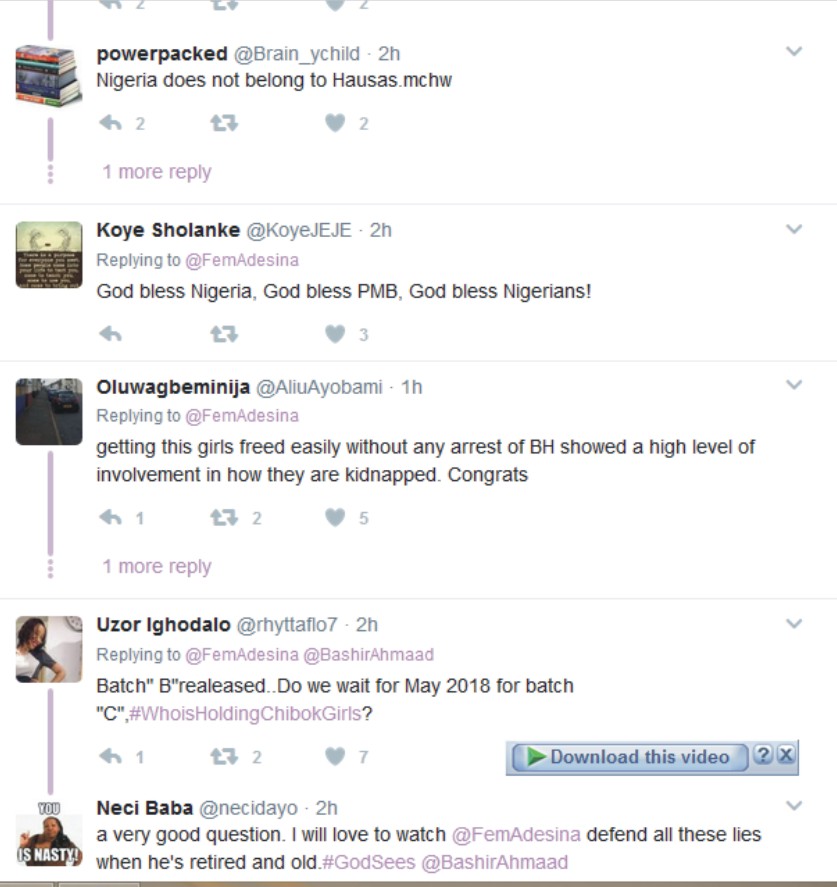Open Neci Baba's profile avatar
This screenshot has height=887, width=837.
49,833
